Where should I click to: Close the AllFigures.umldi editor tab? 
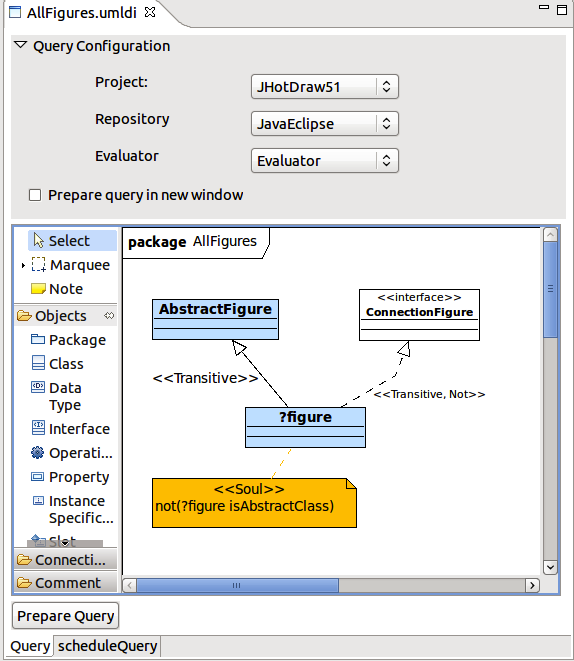point(150,13)
